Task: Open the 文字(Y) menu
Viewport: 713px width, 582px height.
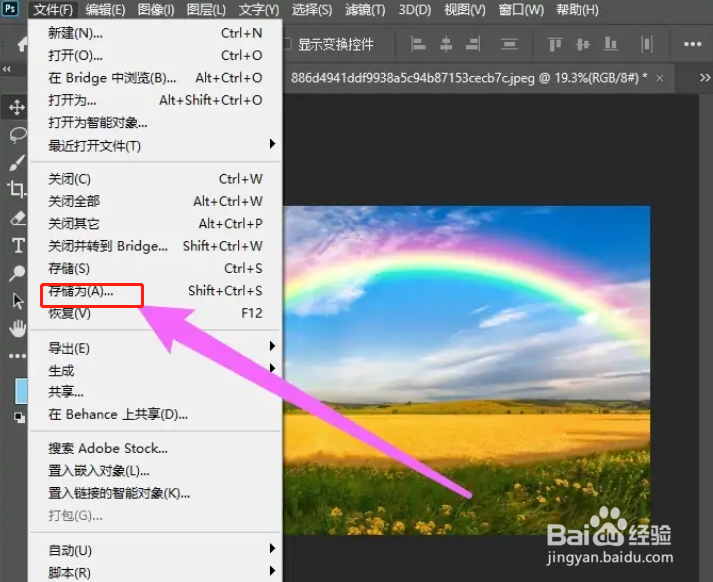Action: tap(259, 9)
